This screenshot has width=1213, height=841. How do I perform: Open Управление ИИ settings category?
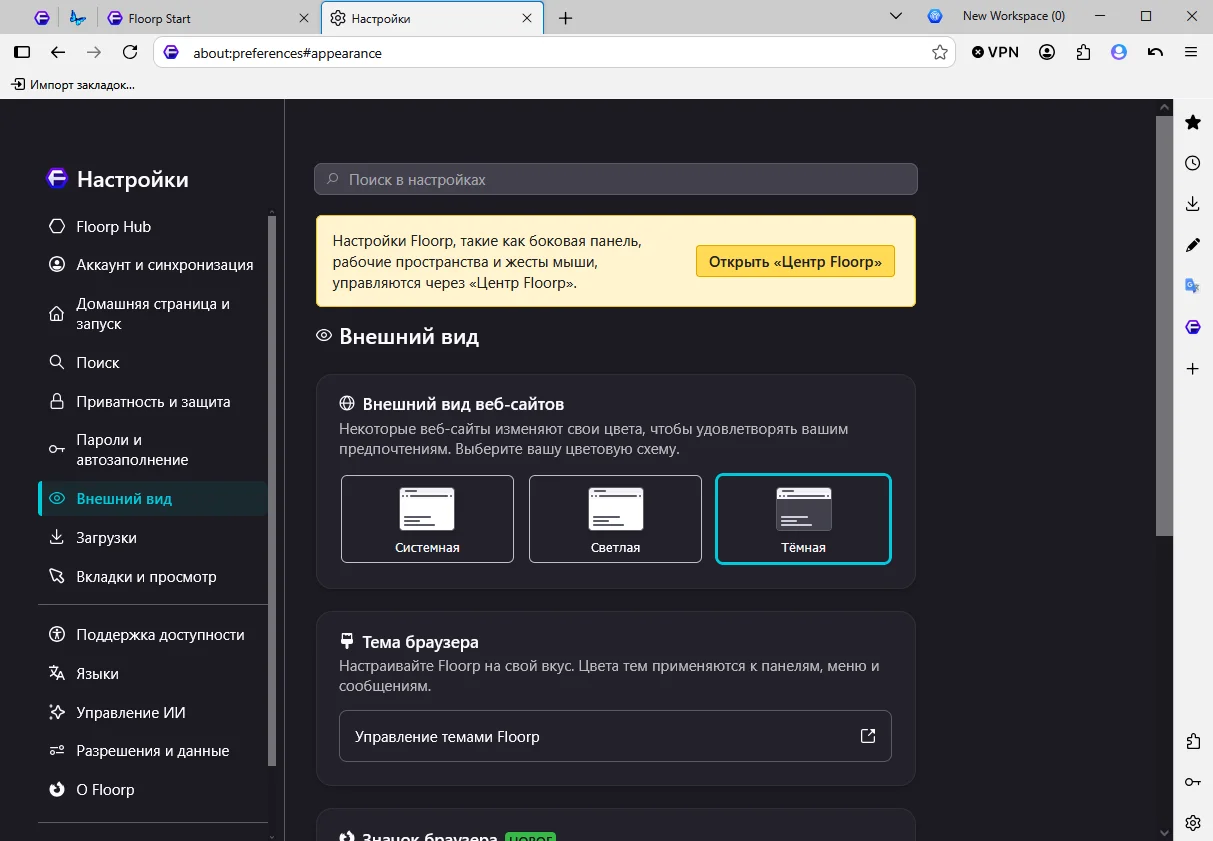152,713
